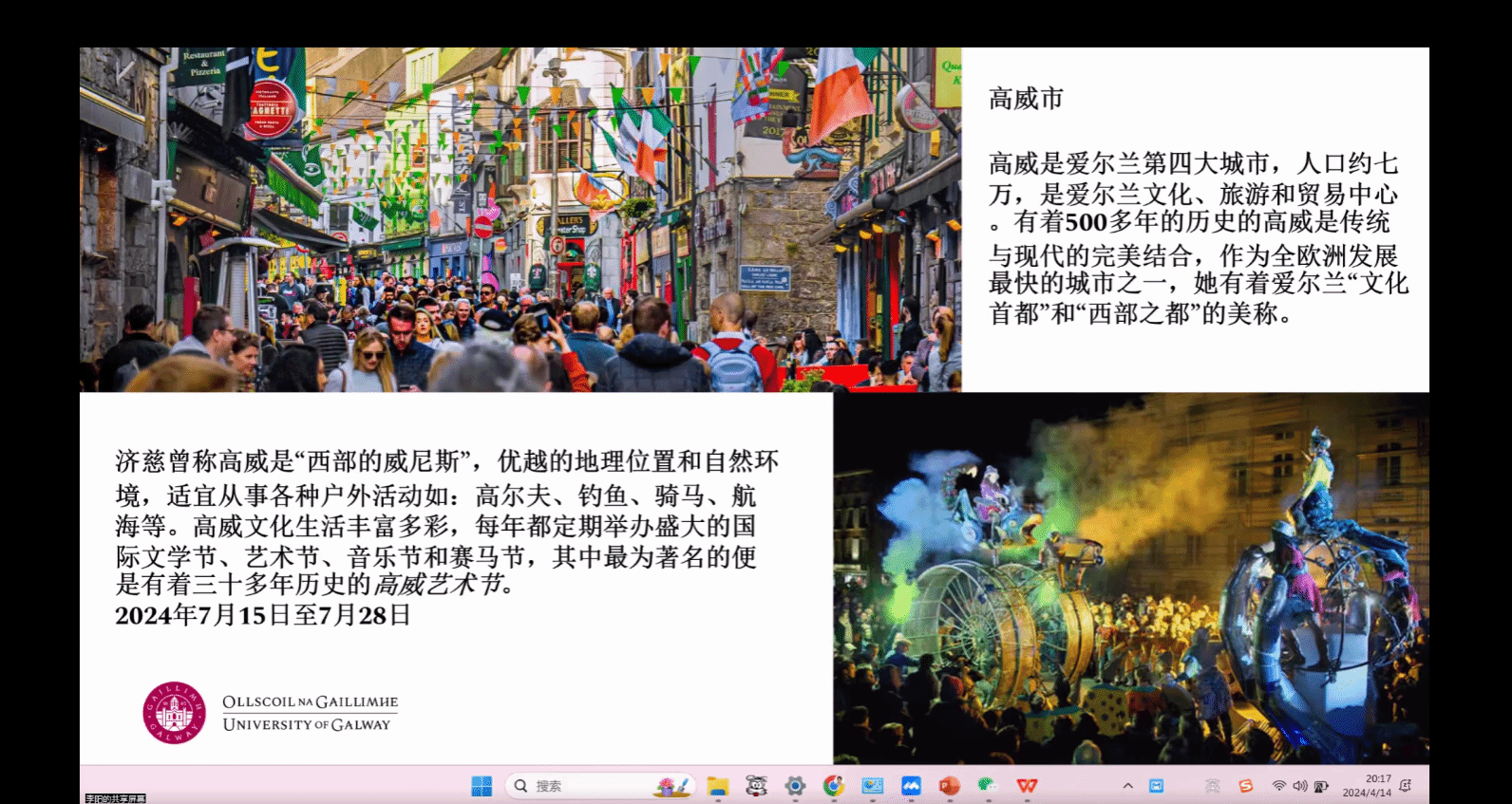Open the Wi-Fi network flyout

tap(1279, 786)
